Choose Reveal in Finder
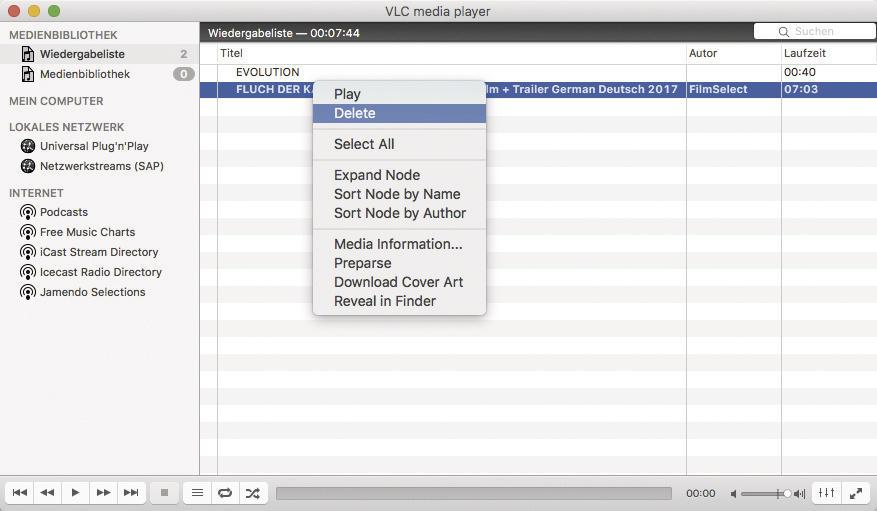 click(399, 301)
